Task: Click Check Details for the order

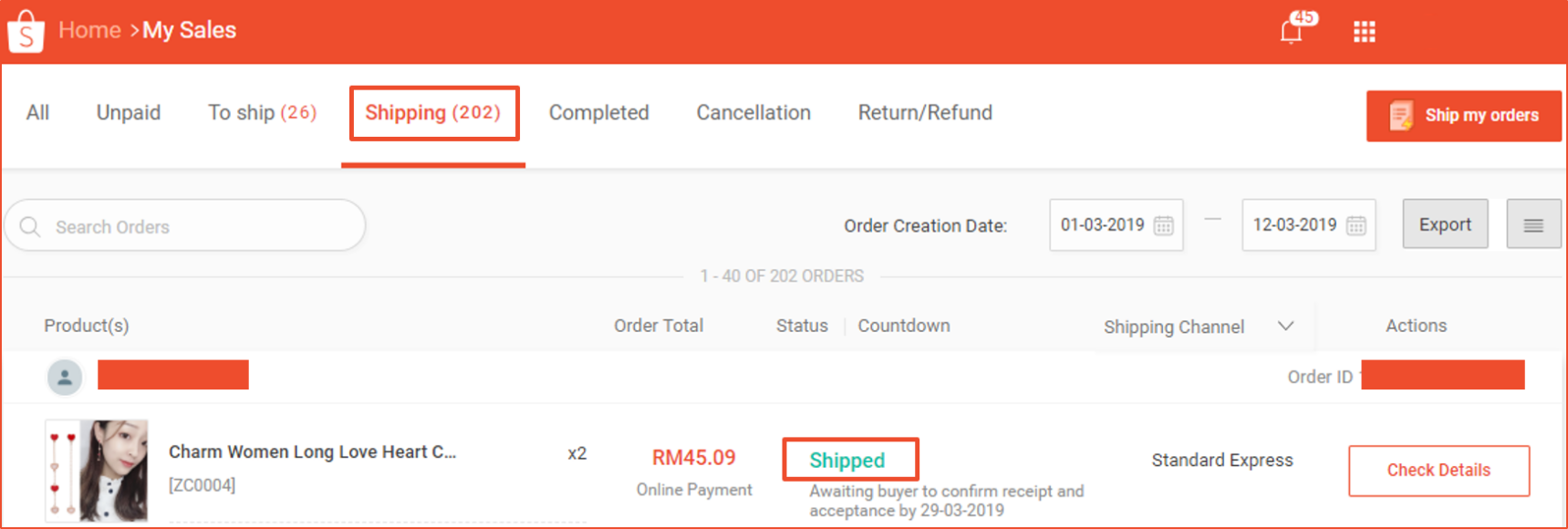Action: [1438, 471]
